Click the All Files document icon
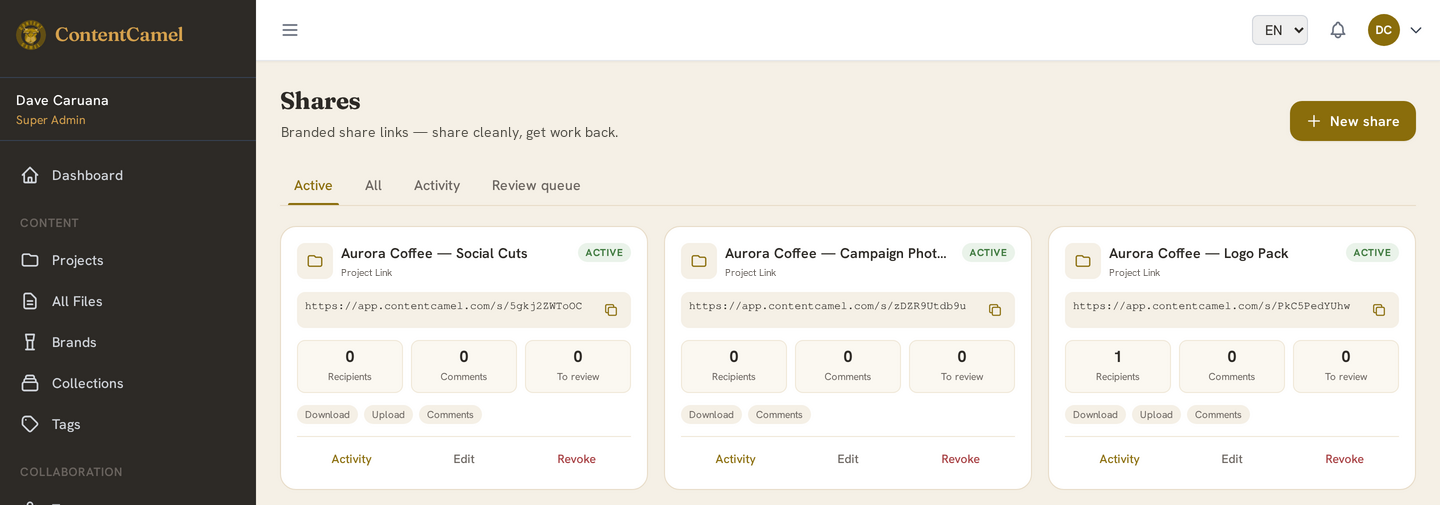Image resolution: width=1440 pixels, height=505 pixels. tap(30, 301)
